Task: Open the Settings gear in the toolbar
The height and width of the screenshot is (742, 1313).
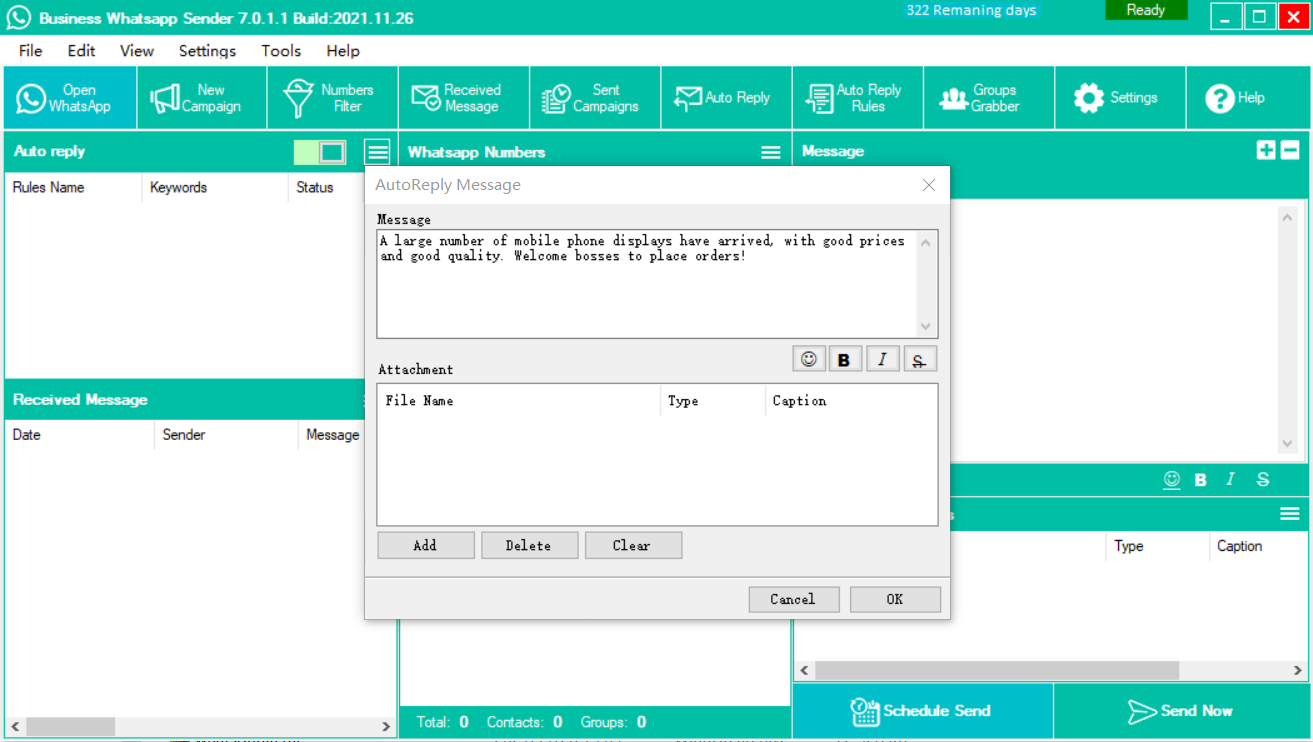Action: (1120, 98)
